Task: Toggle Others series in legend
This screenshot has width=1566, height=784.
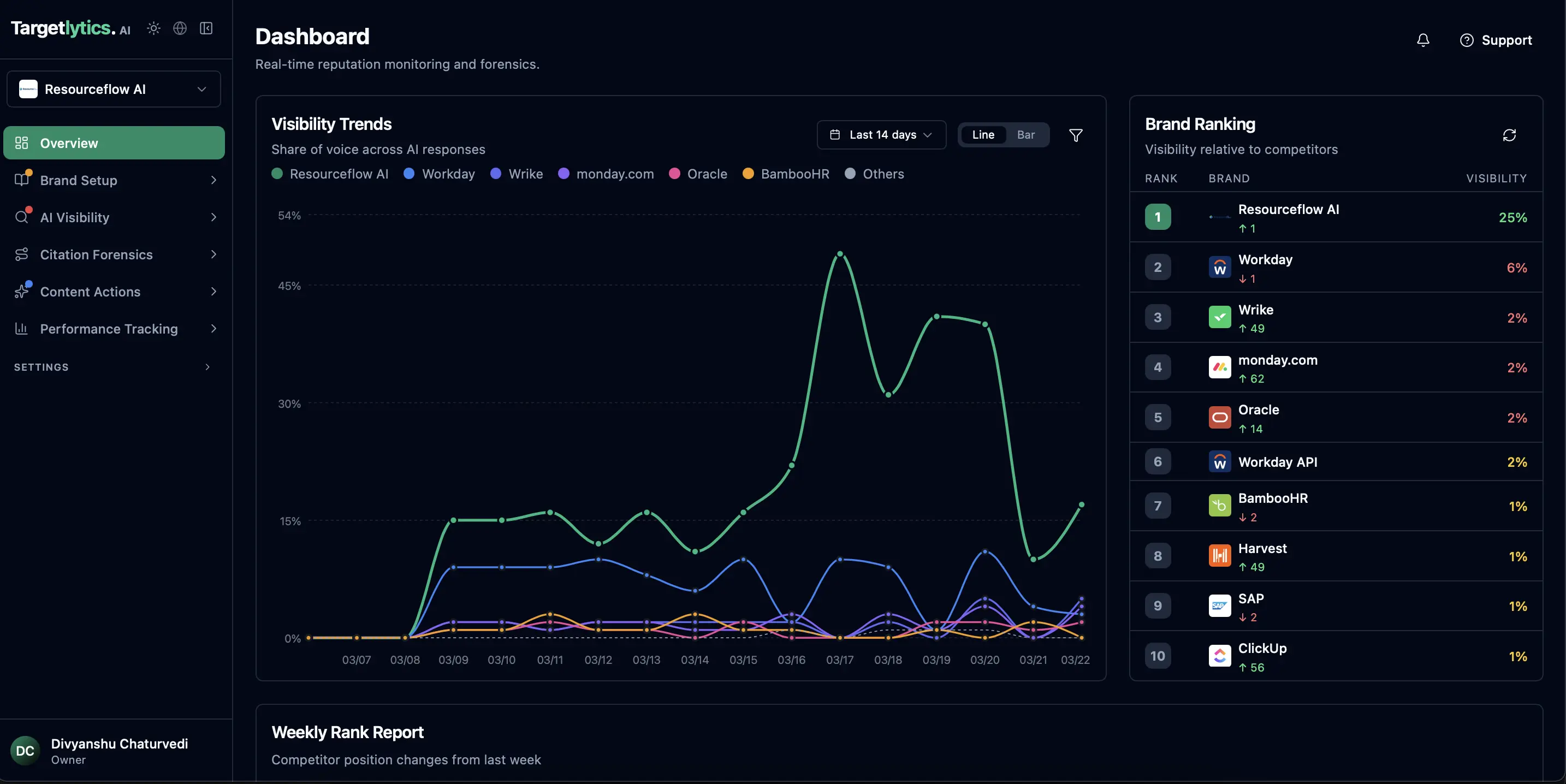Action: 874,174
